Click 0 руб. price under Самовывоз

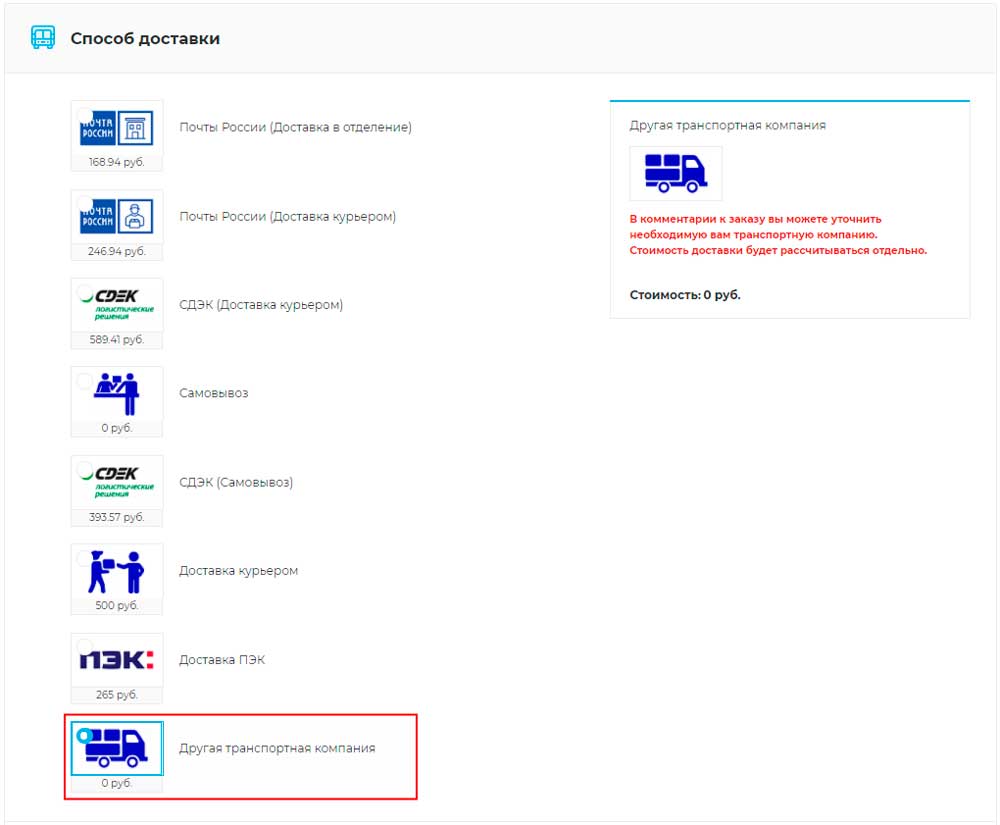click(117, 428)
